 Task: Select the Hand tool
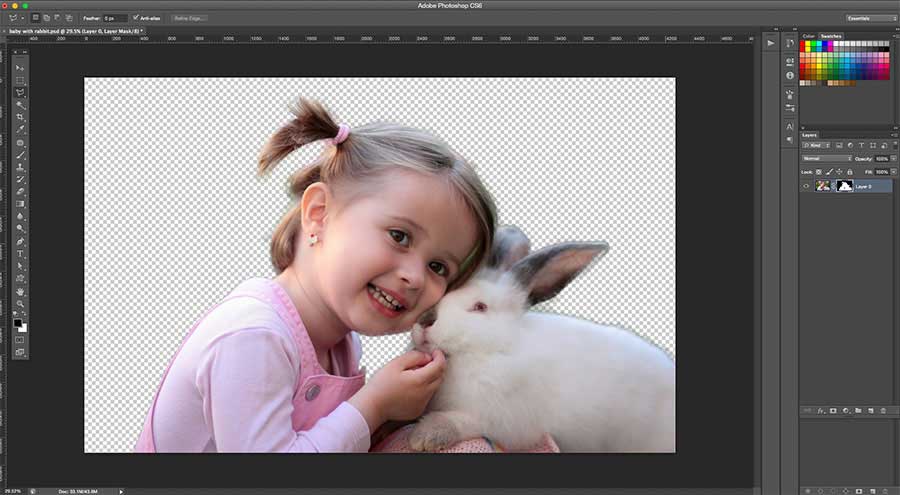pyautogui.click(x=20, y=291)
